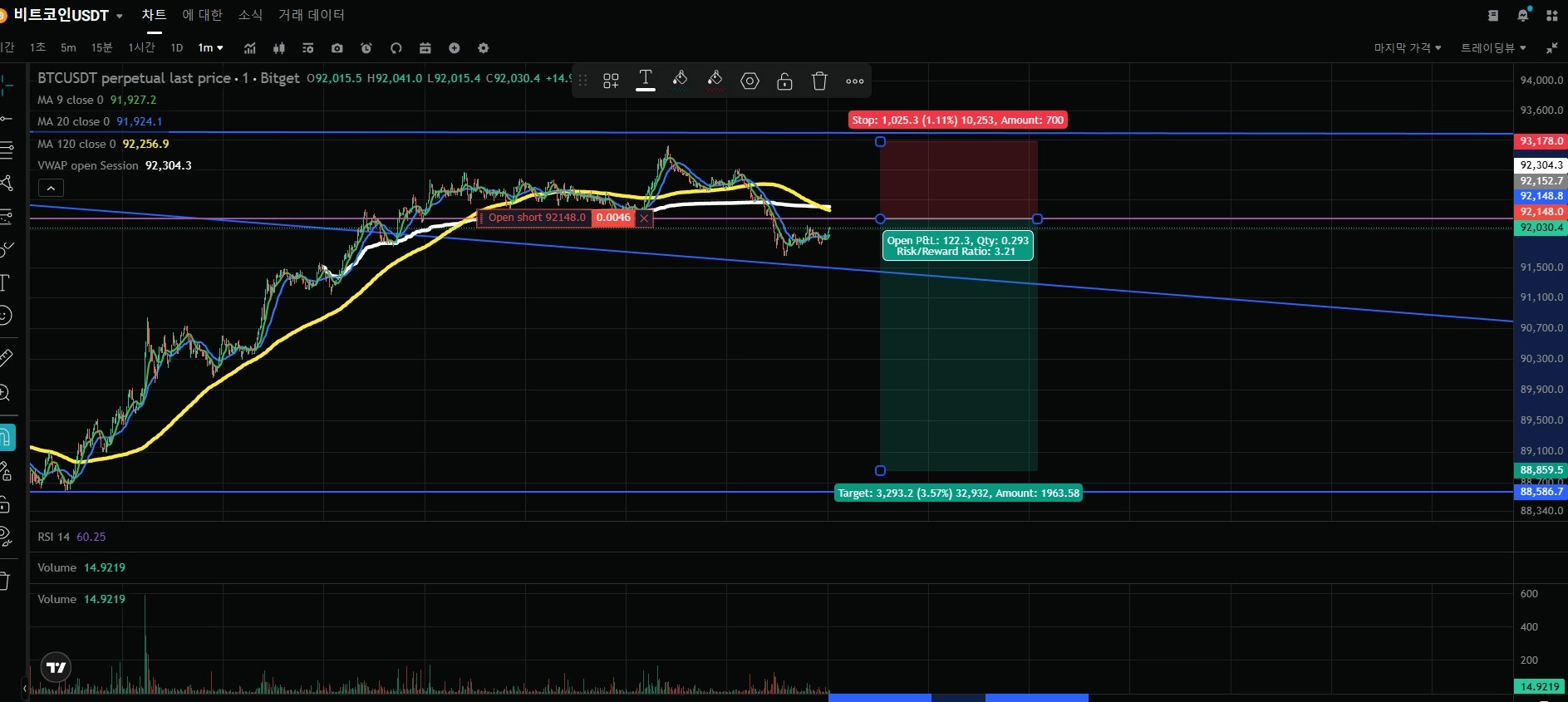Select the Text tool in left sidebar

[x=5, y=282]
